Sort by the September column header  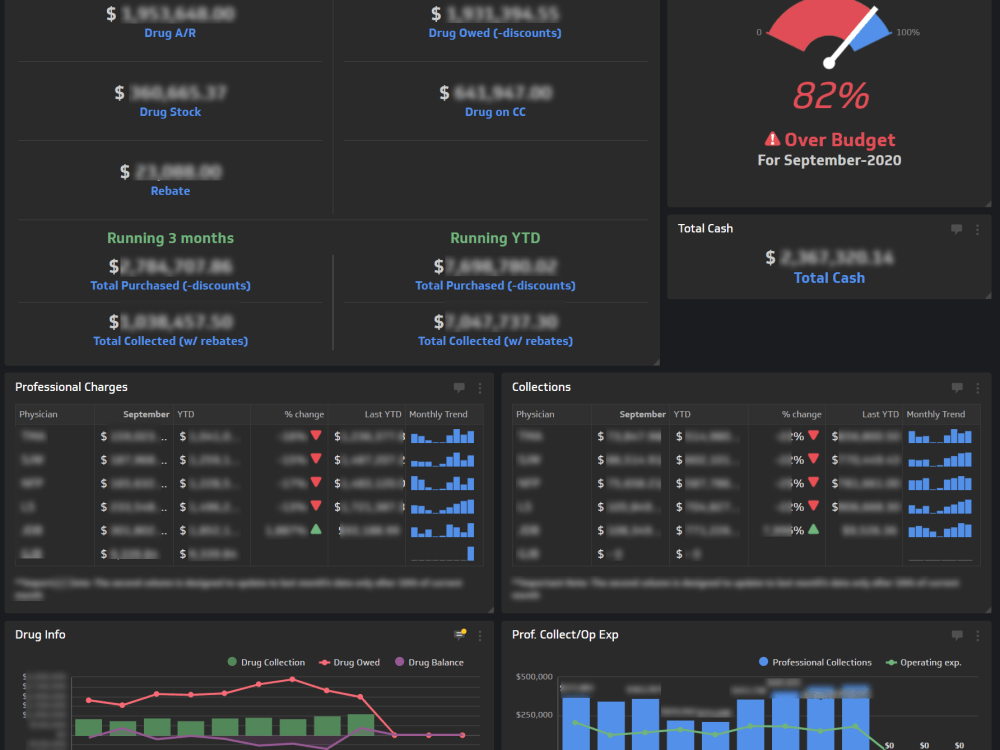146,413
